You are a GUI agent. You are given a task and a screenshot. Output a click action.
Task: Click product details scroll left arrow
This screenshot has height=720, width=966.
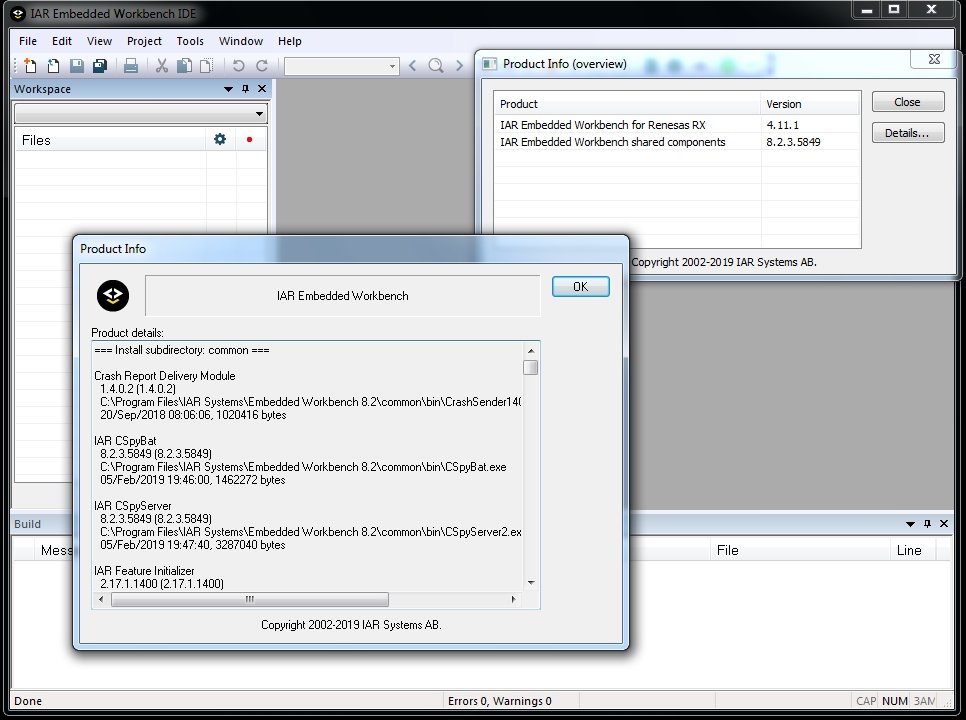coord(102,599)
